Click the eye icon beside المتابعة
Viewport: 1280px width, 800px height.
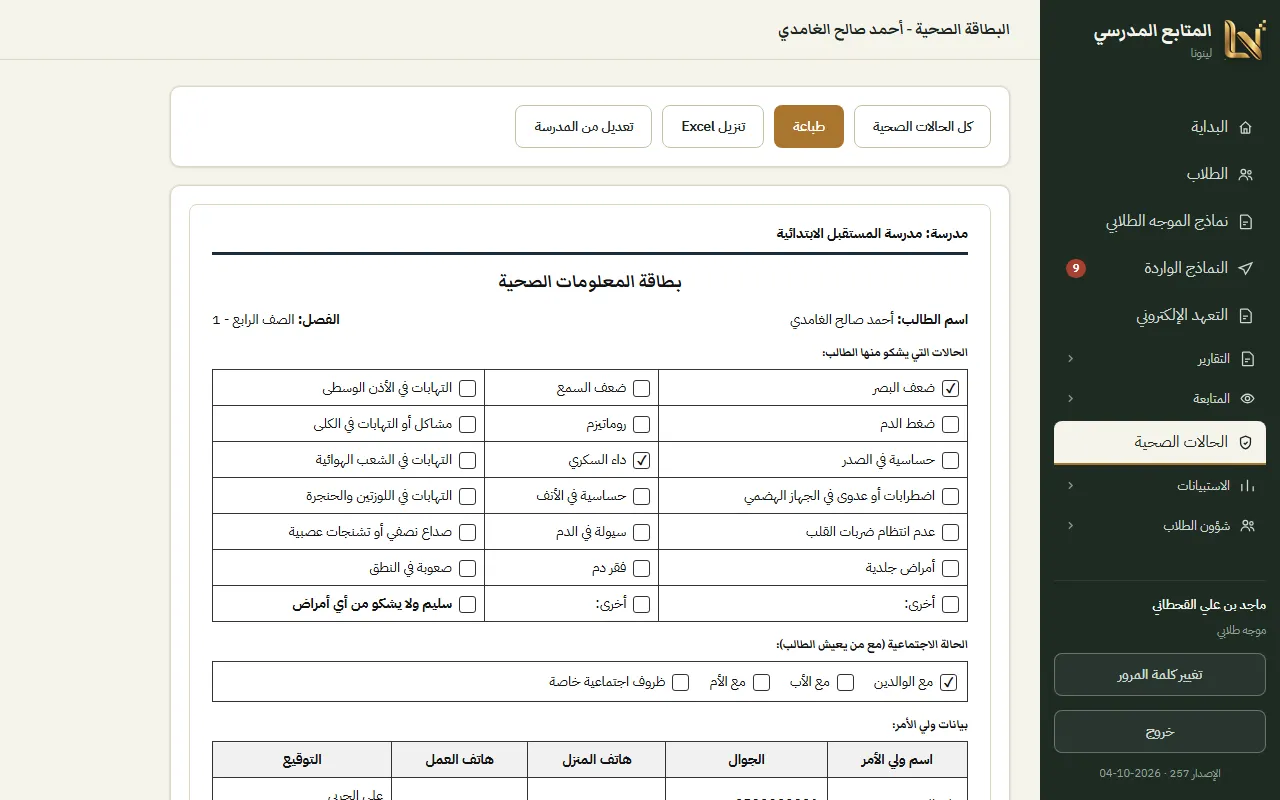click(x=1247, y=399)
